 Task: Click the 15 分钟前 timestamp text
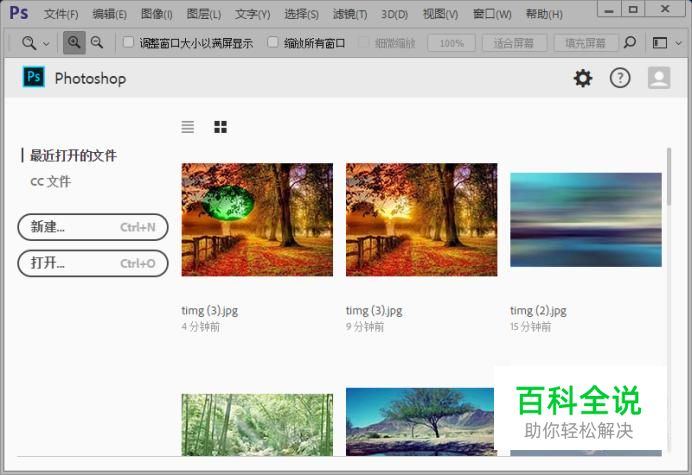(530, 327)
